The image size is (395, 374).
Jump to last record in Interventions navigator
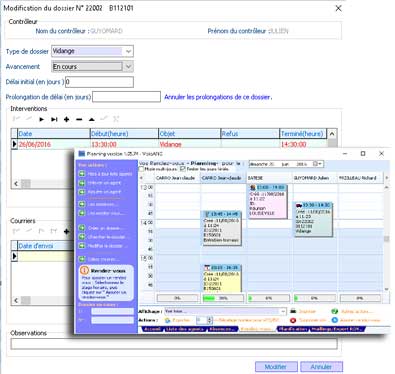tap(54, 119)
